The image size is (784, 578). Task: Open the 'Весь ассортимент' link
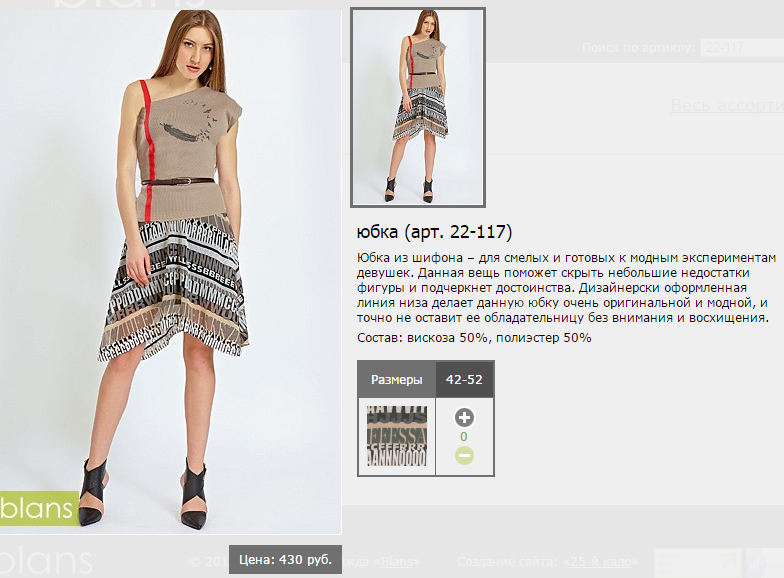point(727,105)
